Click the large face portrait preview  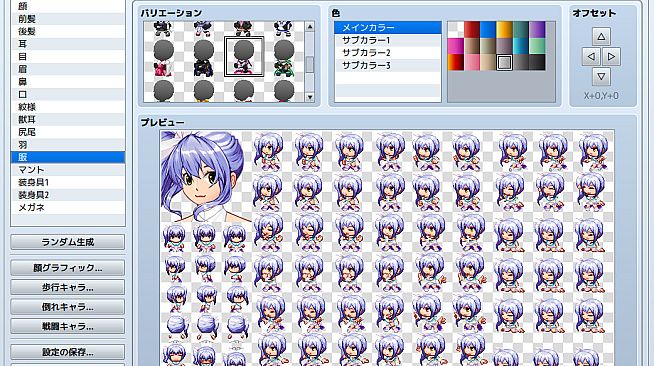(x=206, y=176)
